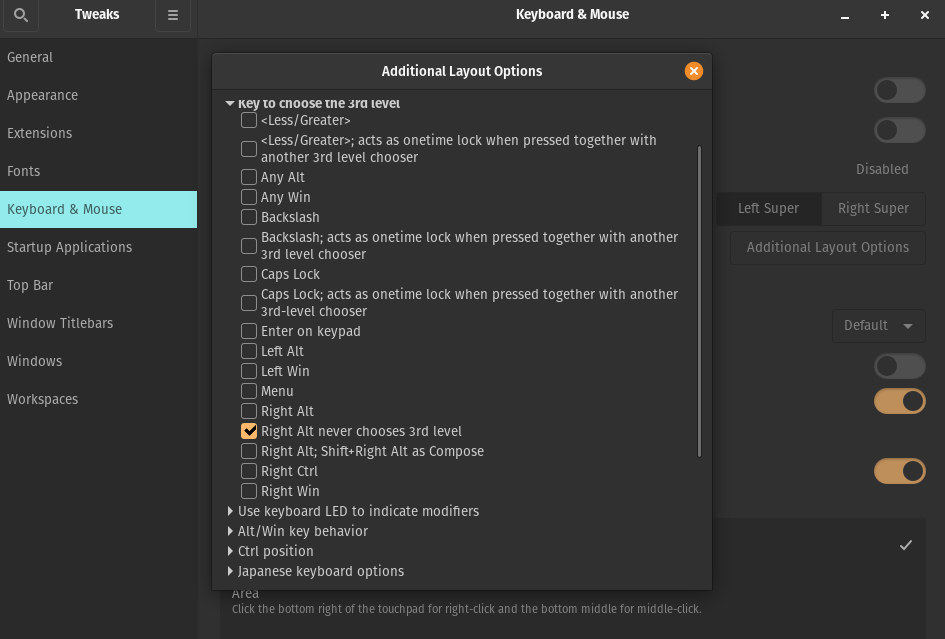Expand Alt/Win key behavior section

pos(231,531)
